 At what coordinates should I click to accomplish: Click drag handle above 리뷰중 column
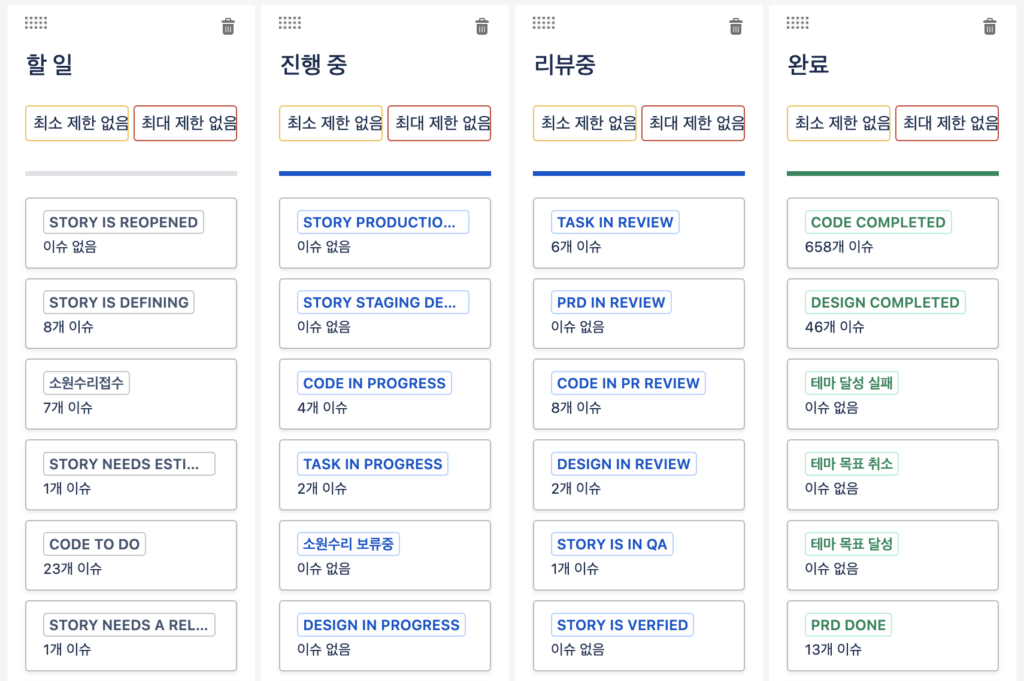click(544, 23)
